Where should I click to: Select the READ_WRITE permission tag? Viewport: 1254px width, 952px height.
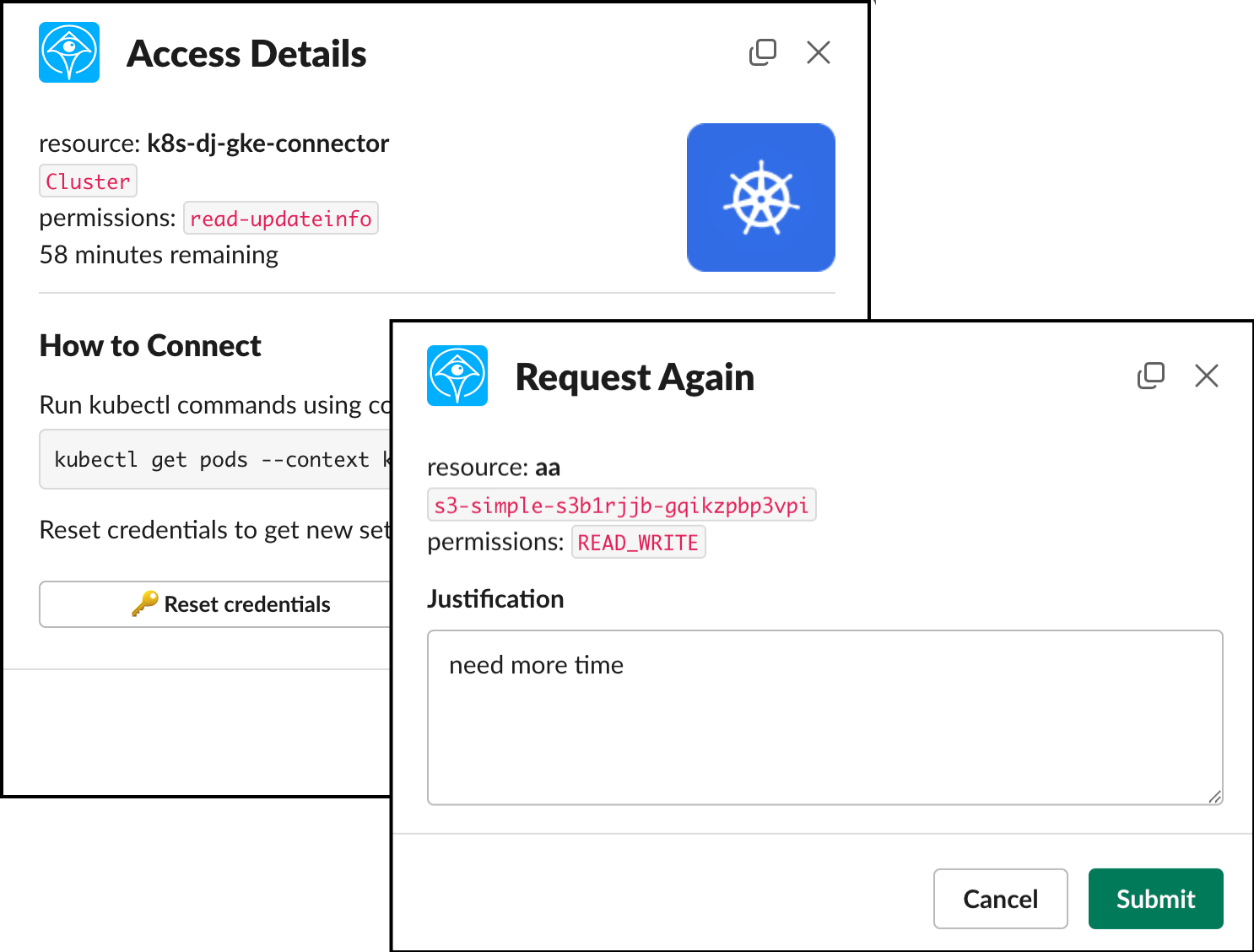coord(638,542)
